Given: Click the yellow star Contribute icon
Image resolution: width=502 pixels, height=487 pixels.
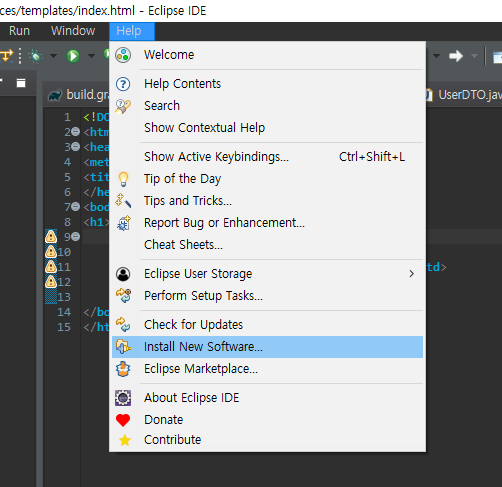Looking at the screenshot, I should [x=125, y=440].
